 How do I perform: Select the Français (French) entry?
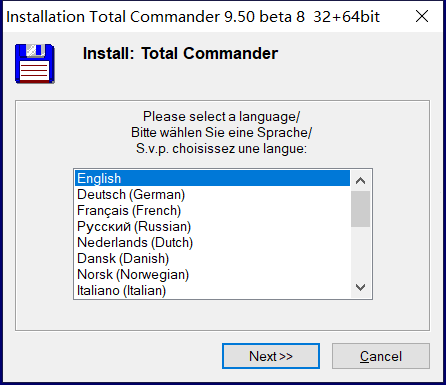pyautogui.click(x=212, y=210)
